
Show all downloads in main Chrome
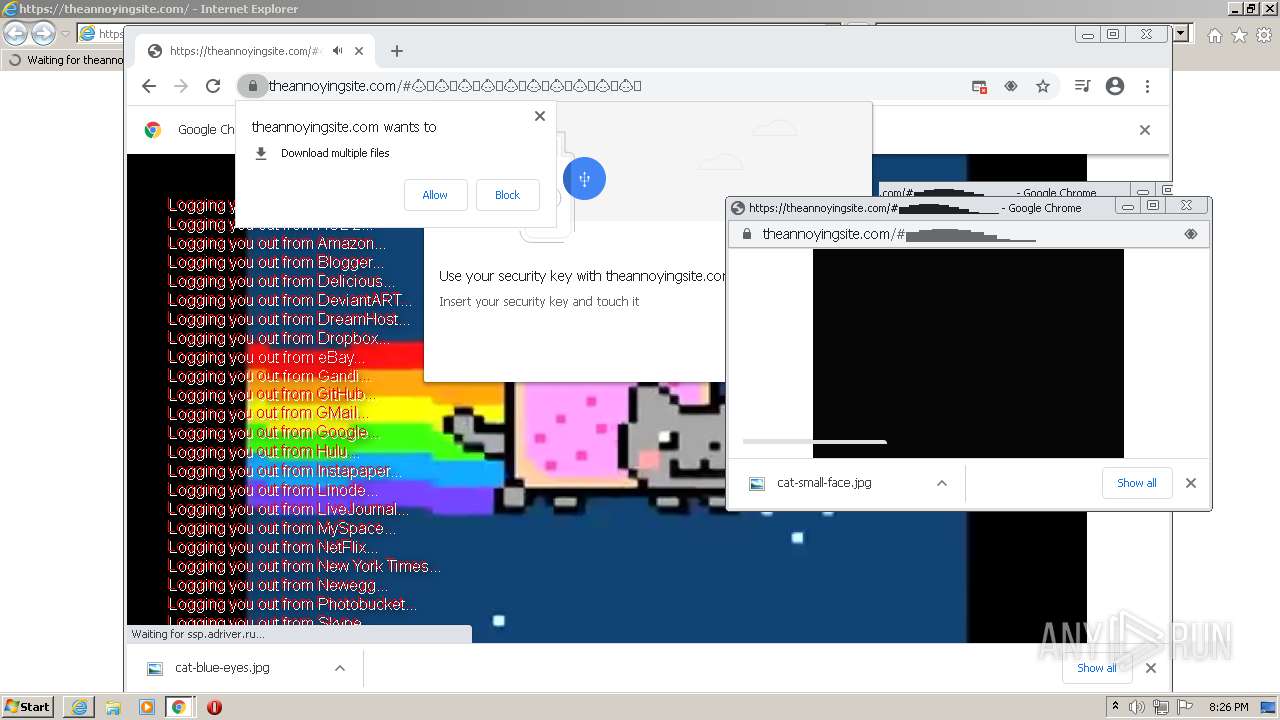[1097, 668]
